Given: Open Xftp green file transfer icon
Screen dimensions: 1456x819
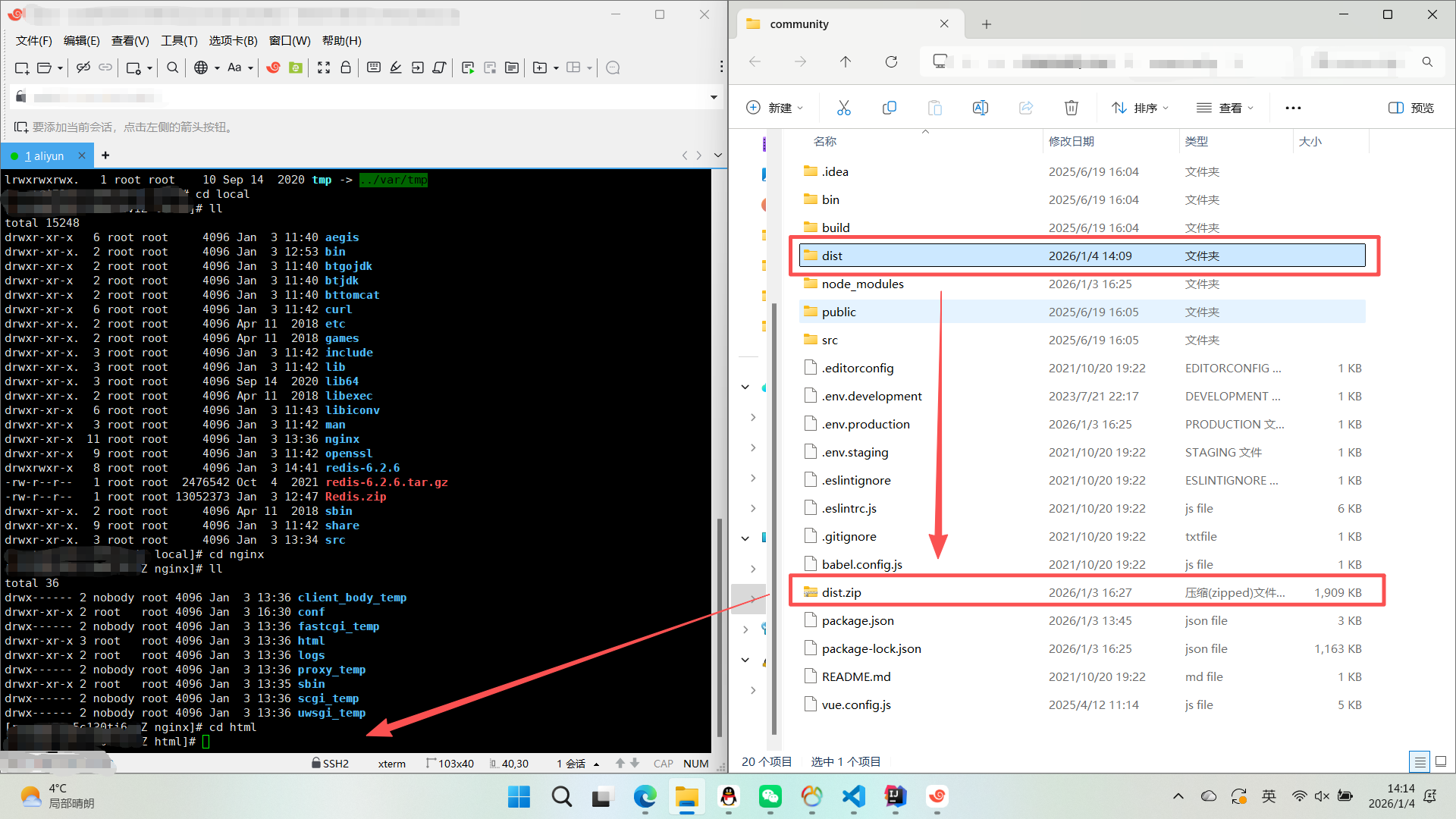Looking at the screenshot, I should (296, 68).
